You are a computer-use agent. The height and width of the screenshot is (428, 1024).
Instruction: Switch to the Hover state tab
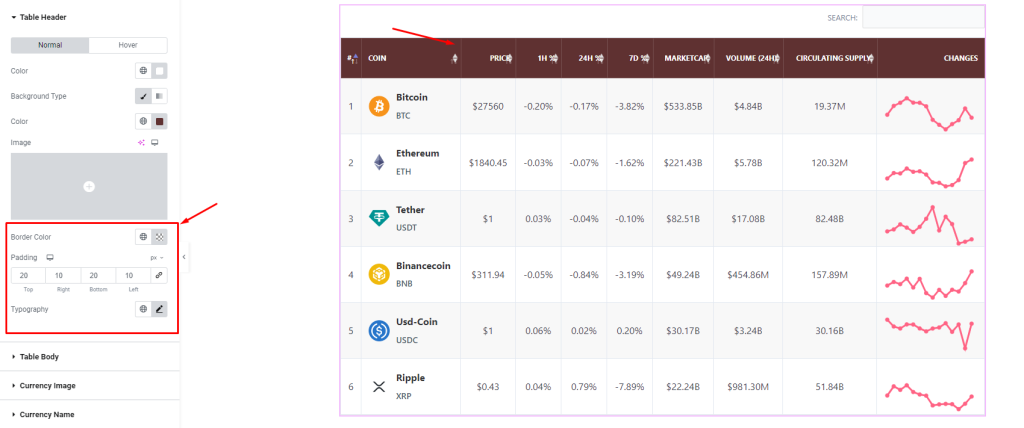[128, 45]
